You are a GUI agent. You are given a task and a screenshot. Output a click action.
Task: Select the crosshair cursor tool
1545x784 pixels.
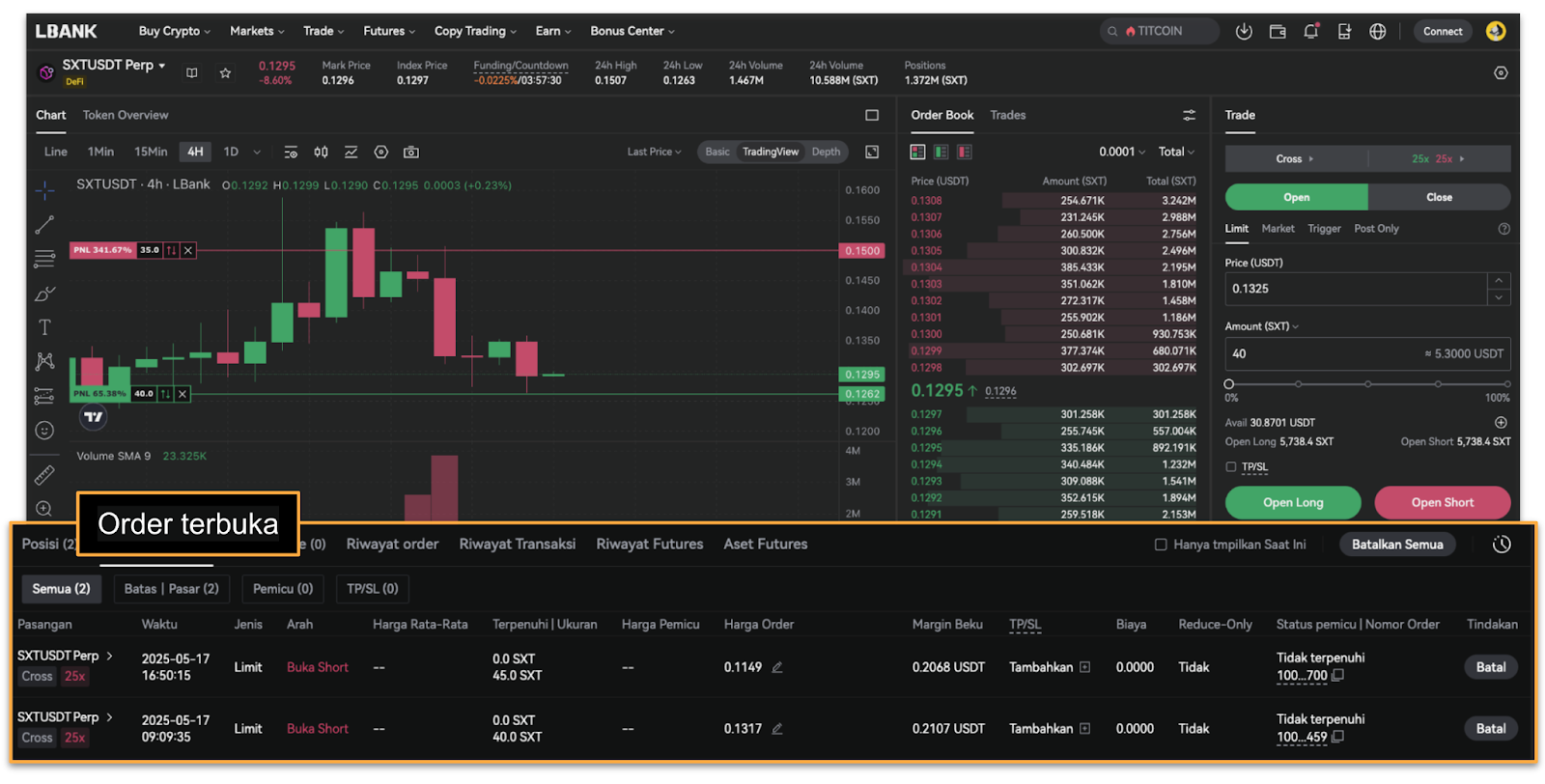[44, 190]
